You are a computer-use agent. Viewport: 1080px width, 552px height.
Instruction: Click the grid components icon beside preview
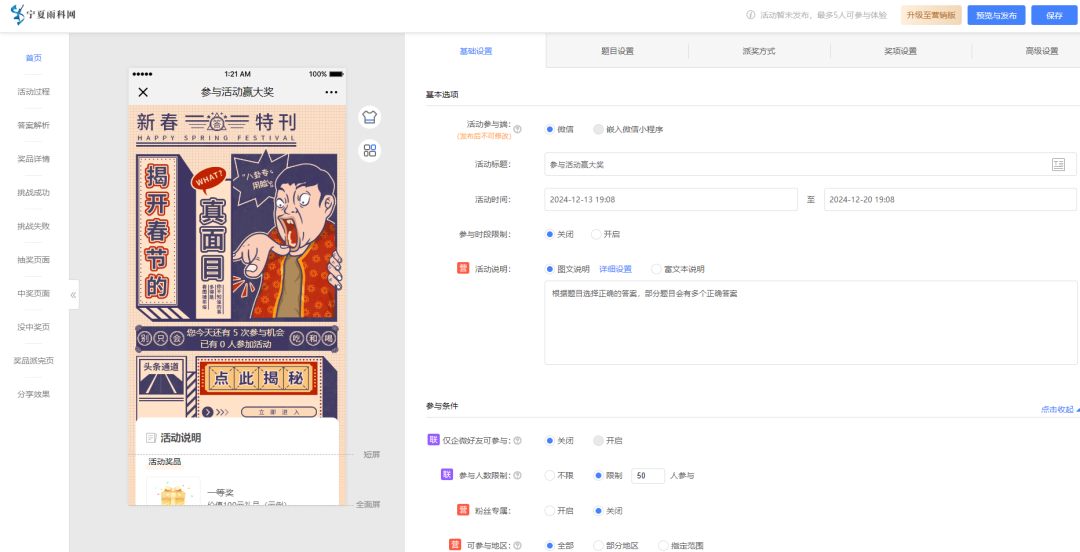pyautogui.click(x=370, y=150)
